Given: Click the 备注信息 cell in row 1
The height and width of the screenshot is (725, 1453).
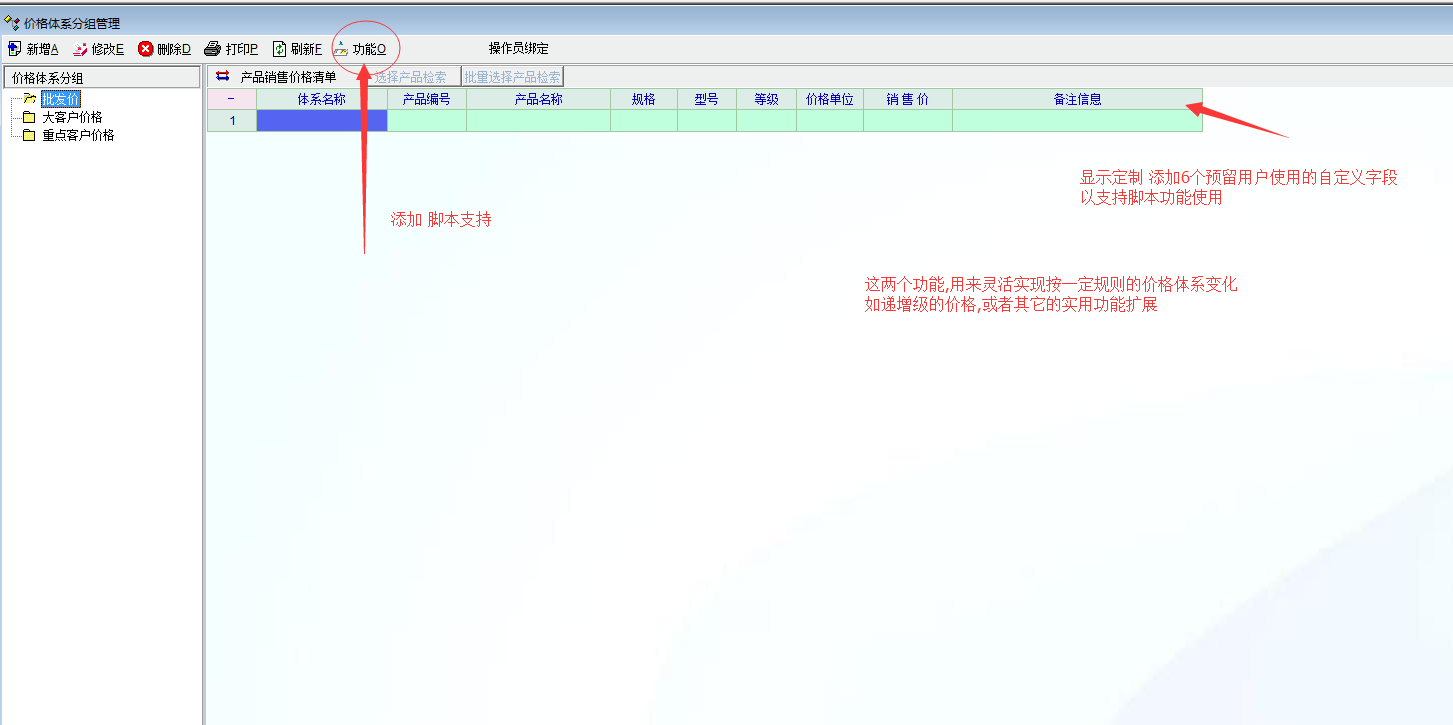Looking at the screenshot, I should coord(1076,121).
